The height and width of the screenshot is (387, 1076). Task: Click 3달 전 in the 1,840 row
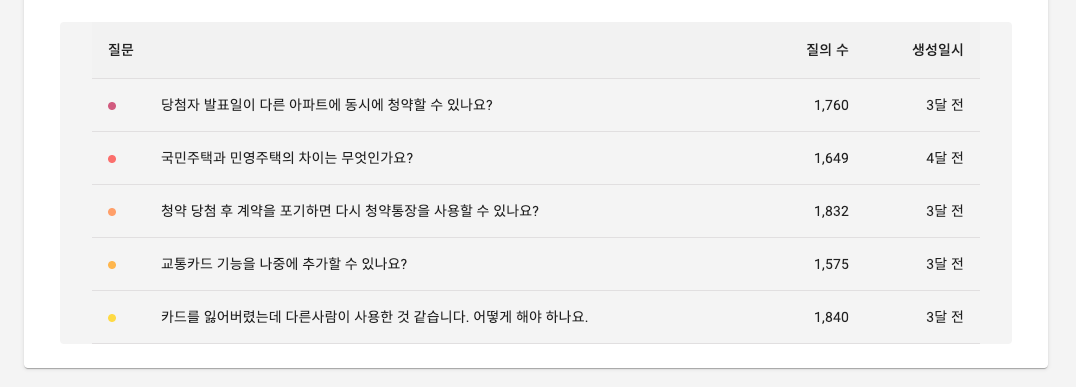point(944,317)
